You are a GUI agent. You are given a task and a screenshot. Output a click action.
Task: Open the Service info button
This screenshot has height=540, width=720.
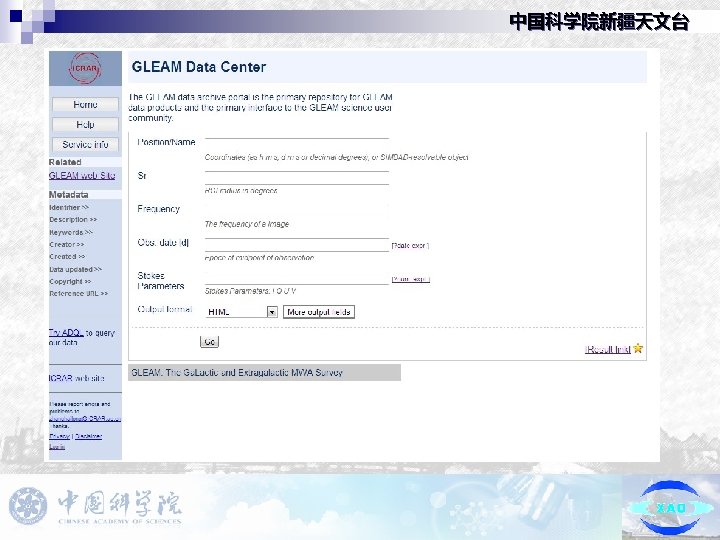click(x=85, y=145)
